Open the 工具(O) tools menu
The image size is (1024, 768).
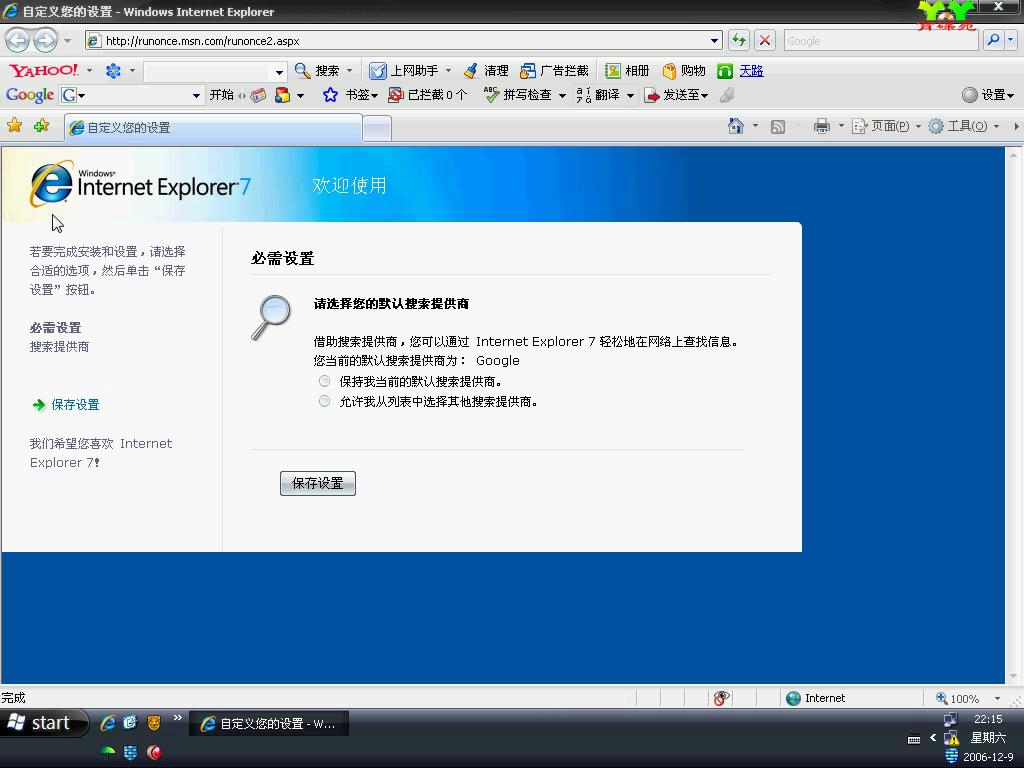(964, 126)
